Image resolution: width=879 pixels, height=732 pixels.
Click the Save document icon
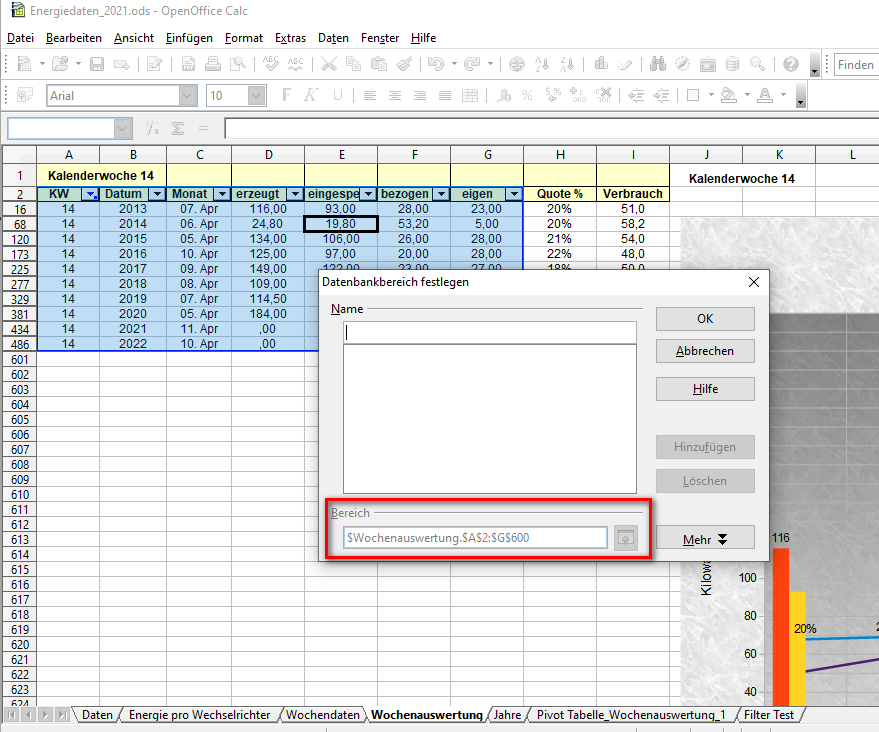coord(97,64)
